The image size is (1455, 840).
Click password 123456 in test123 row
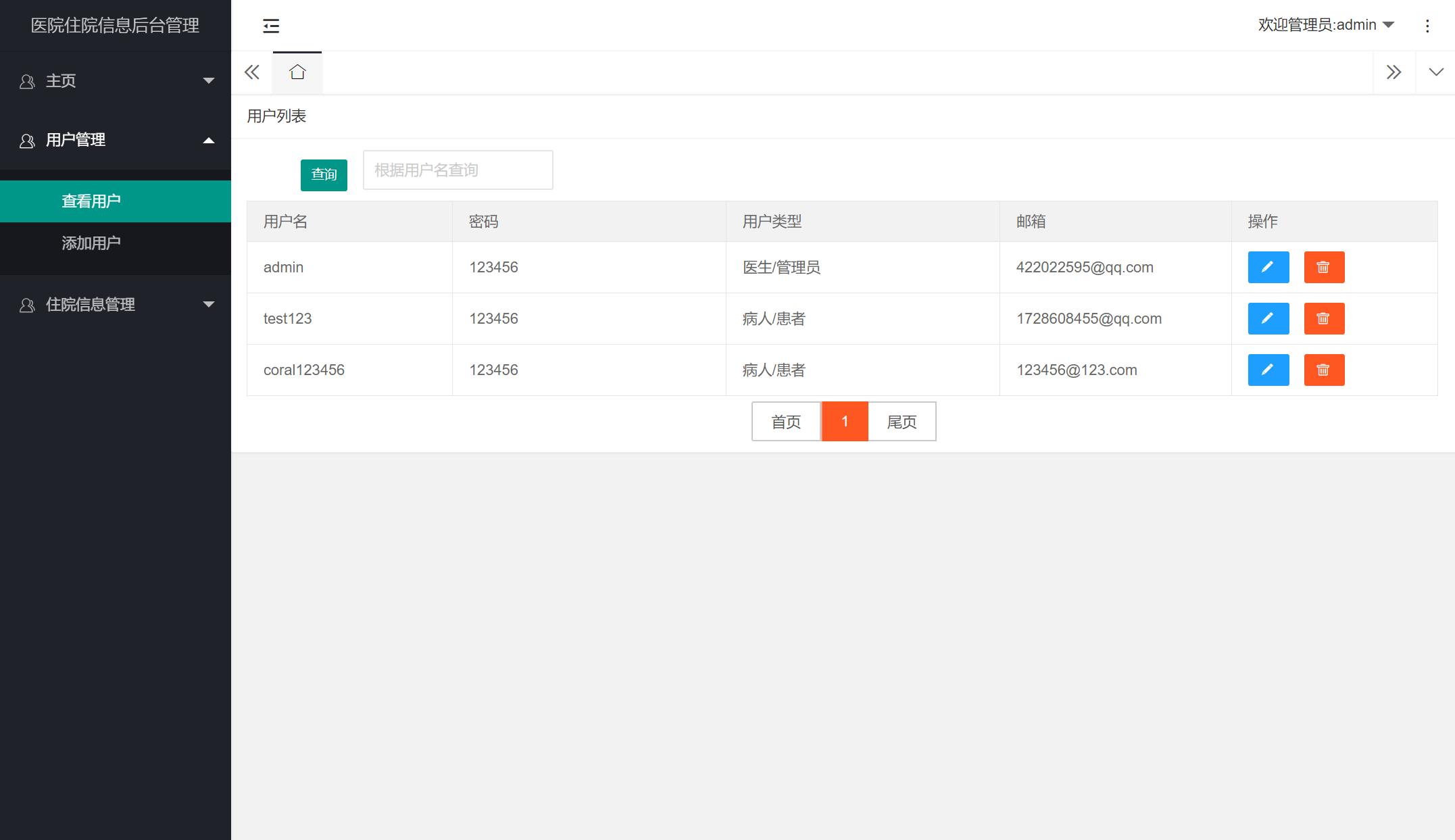point(494,319)
